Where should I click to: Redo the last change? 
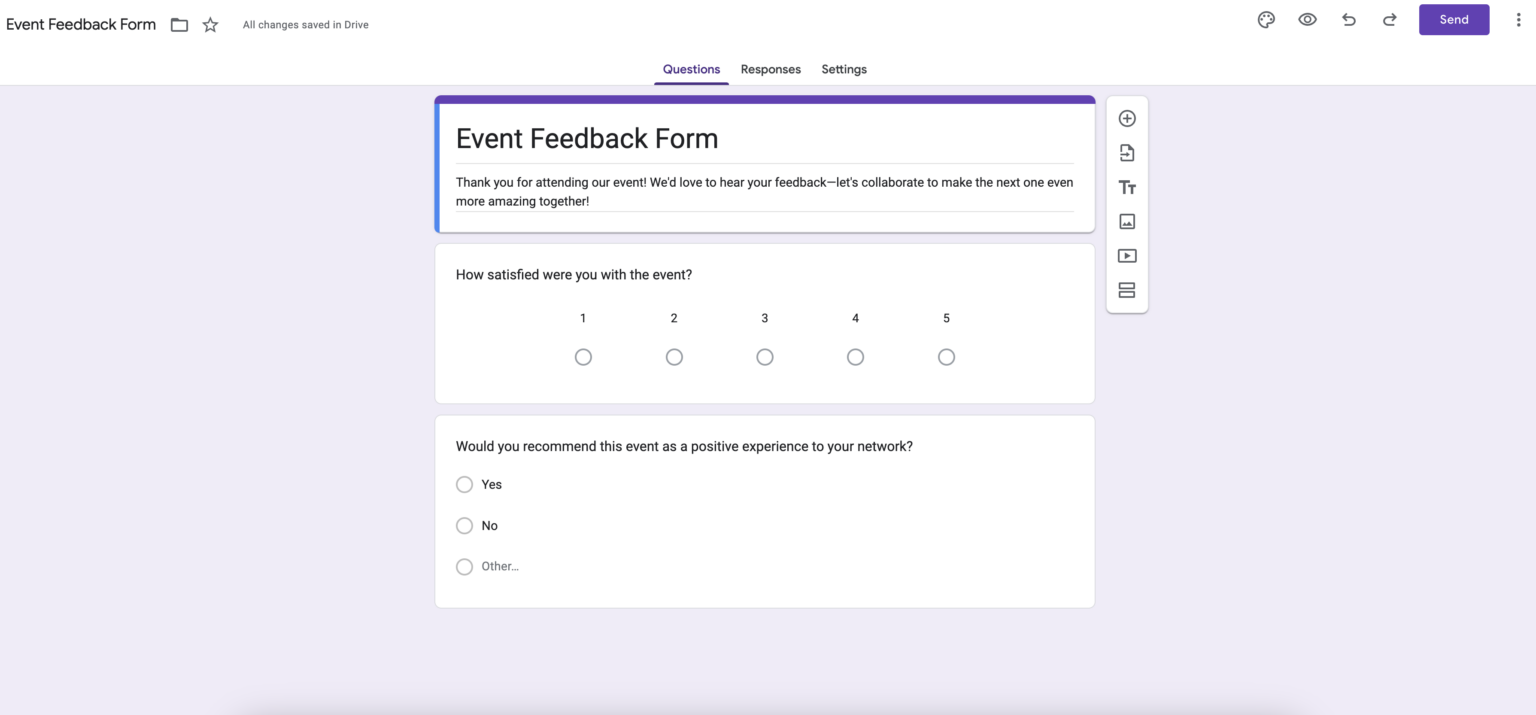coord(1389,19)
